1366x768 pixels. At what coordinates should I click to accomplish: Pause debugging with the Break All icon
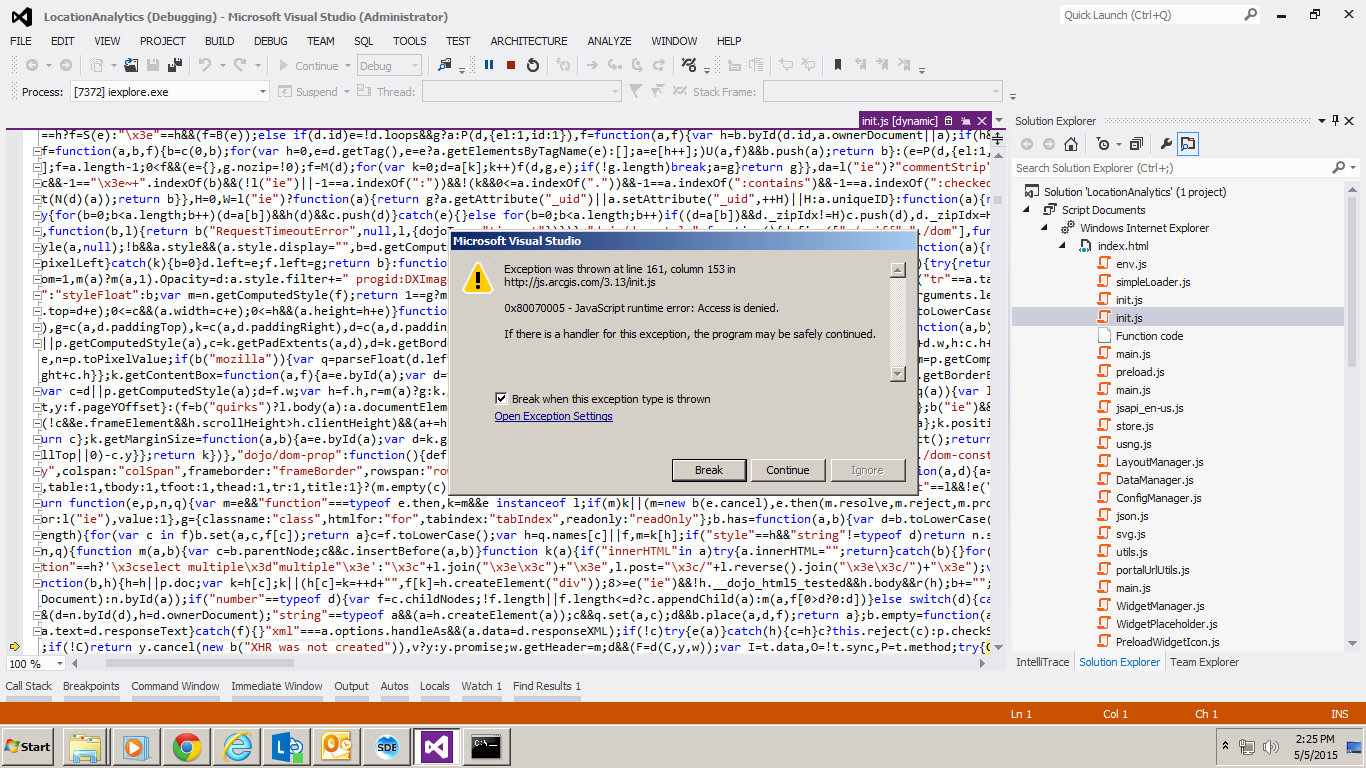tap(489, 65)
